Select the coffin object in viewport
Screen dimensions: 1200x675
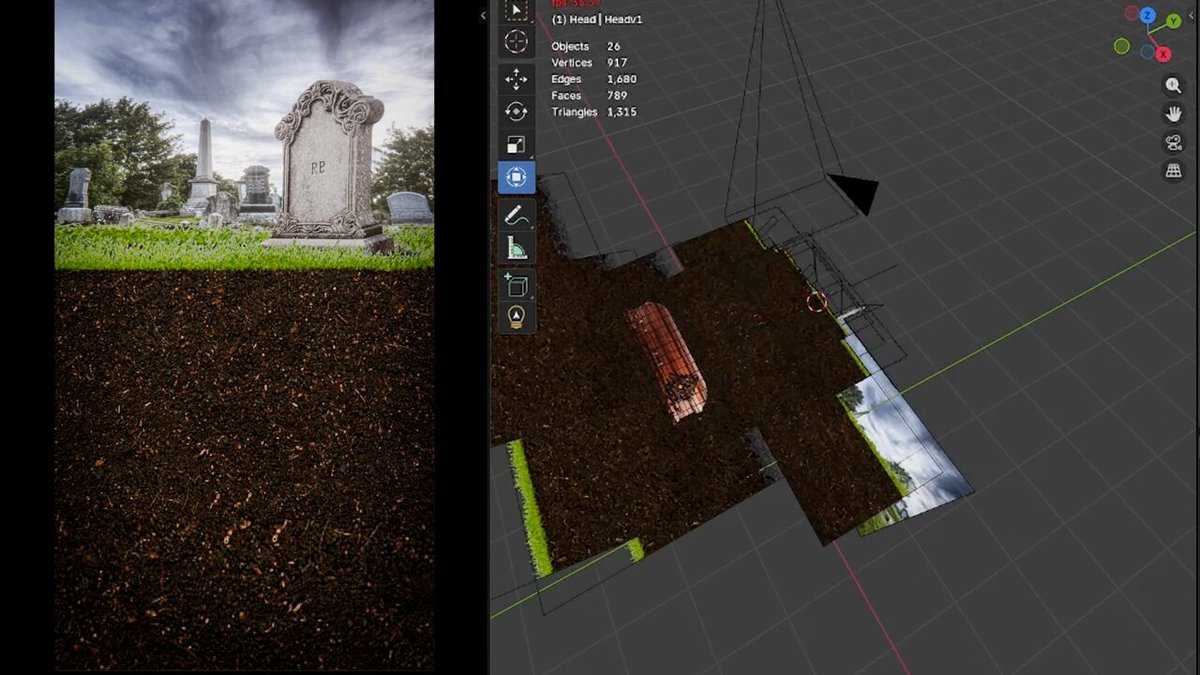pyautogui.click(x=667, y=360)
